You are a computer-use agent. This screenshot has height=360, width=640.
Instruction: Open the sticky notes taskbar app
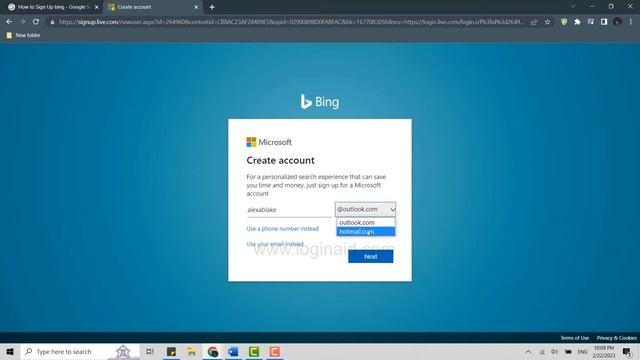pyautogui.click(x=171, y=351)
